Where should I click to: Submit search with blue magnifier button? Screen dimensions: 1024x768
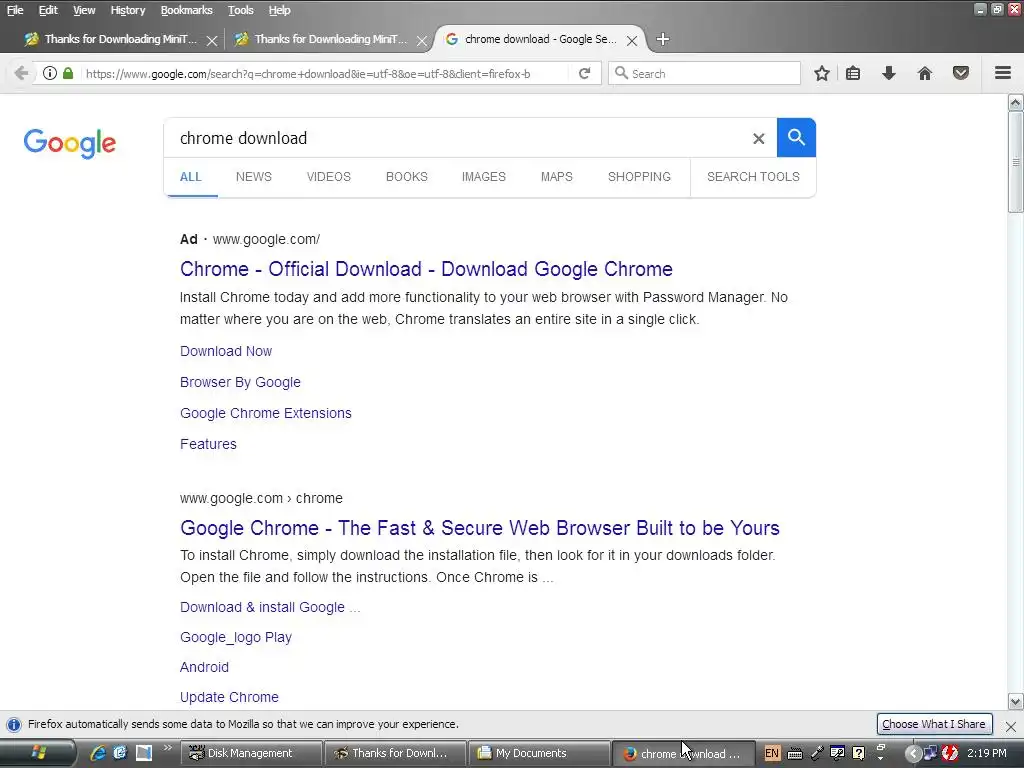796,138
